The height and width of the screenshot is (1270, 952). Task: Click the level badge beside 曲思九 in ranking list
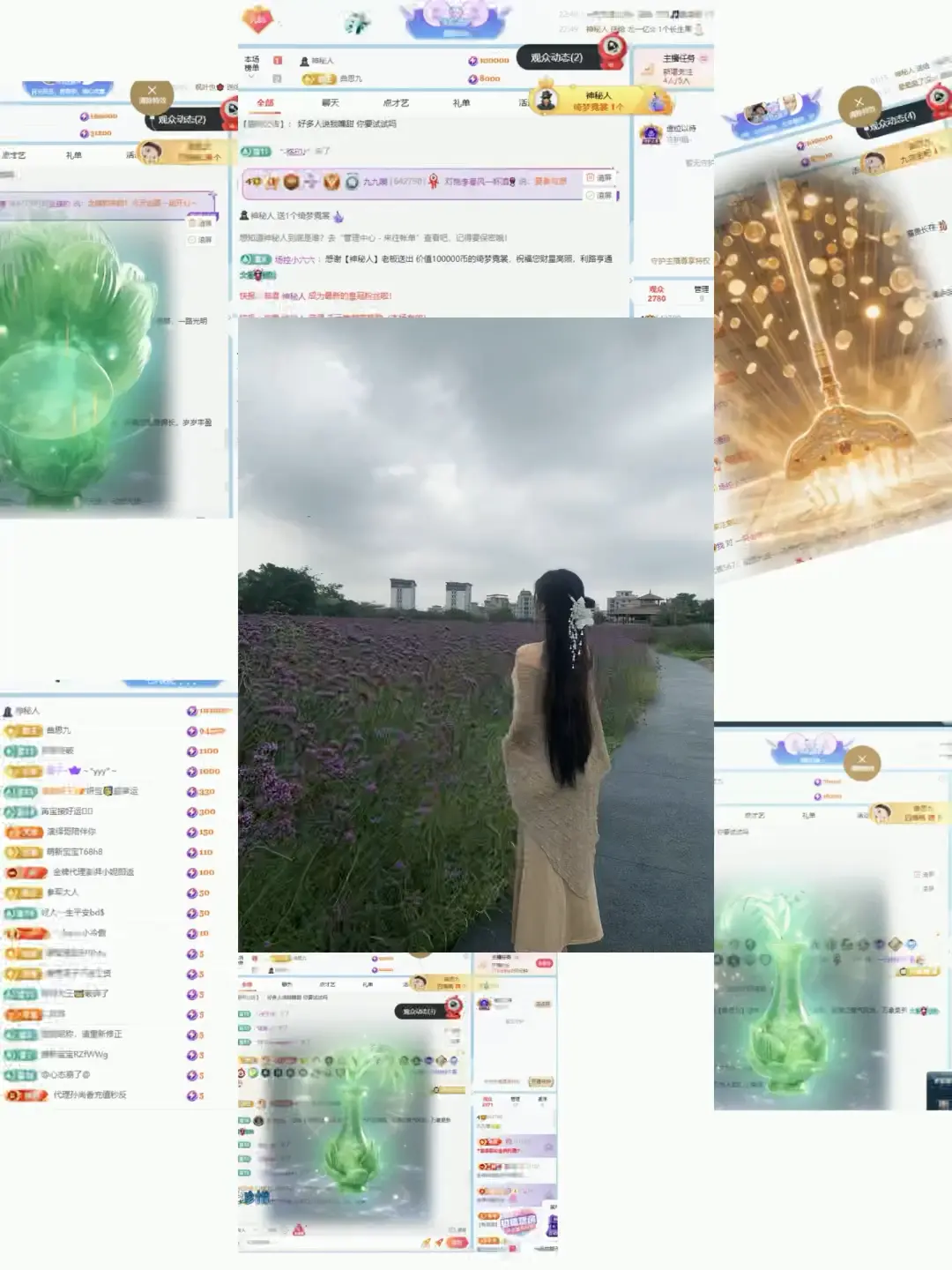[24, 731]
